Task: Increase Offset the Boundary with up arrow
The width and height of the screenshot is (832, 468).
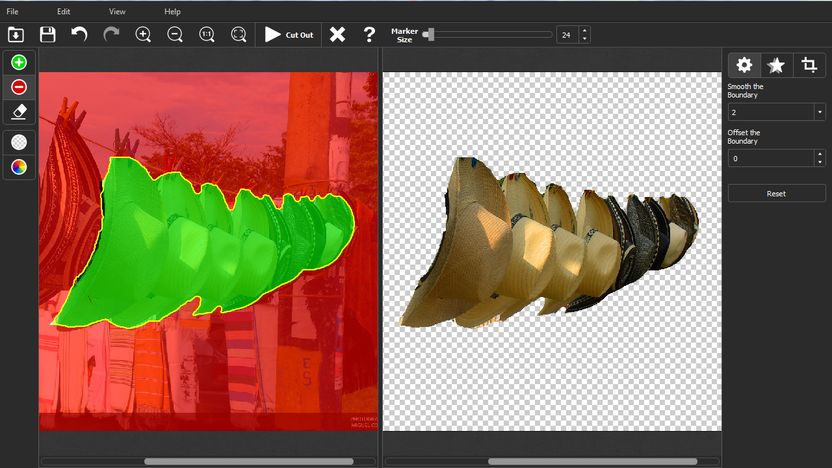Action: pos(820,154)
